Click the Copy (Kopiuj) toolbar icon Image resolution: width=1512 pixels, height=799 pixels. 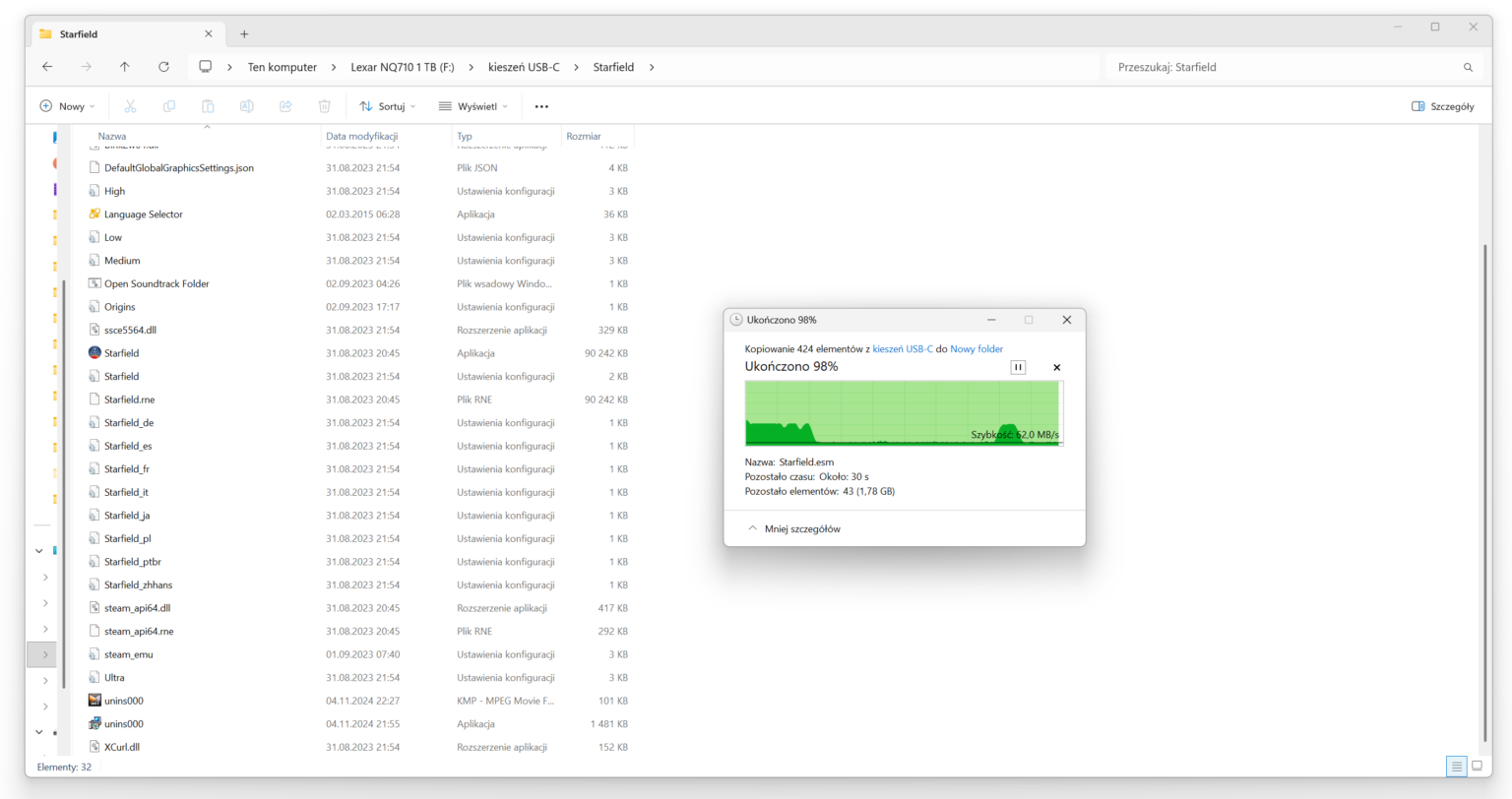[169, 105]
